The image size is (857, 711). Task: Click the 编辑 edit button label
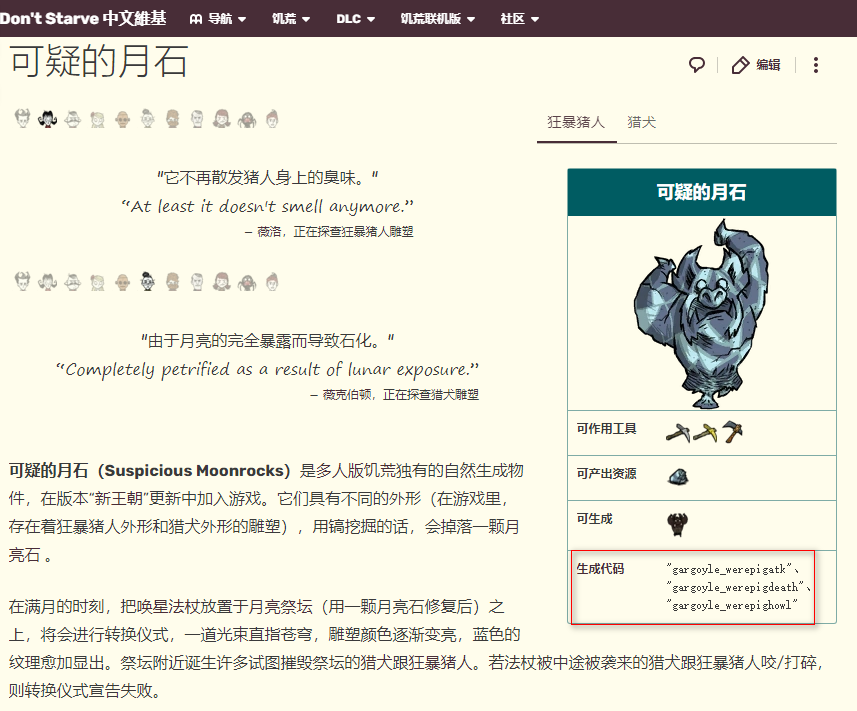[768, 65]
